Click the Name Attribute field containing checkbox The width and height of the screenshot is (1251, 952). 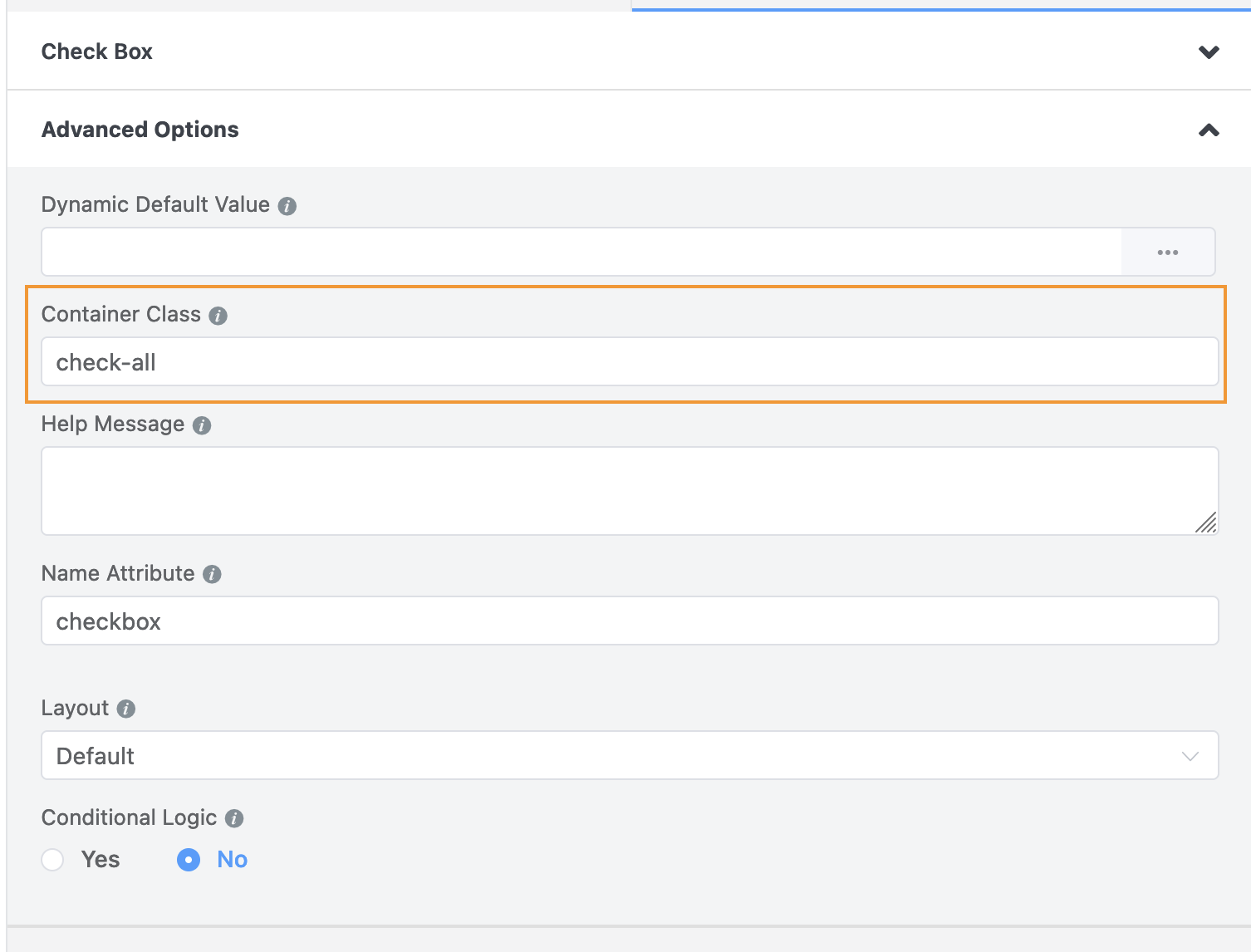[x=581, y=621]
